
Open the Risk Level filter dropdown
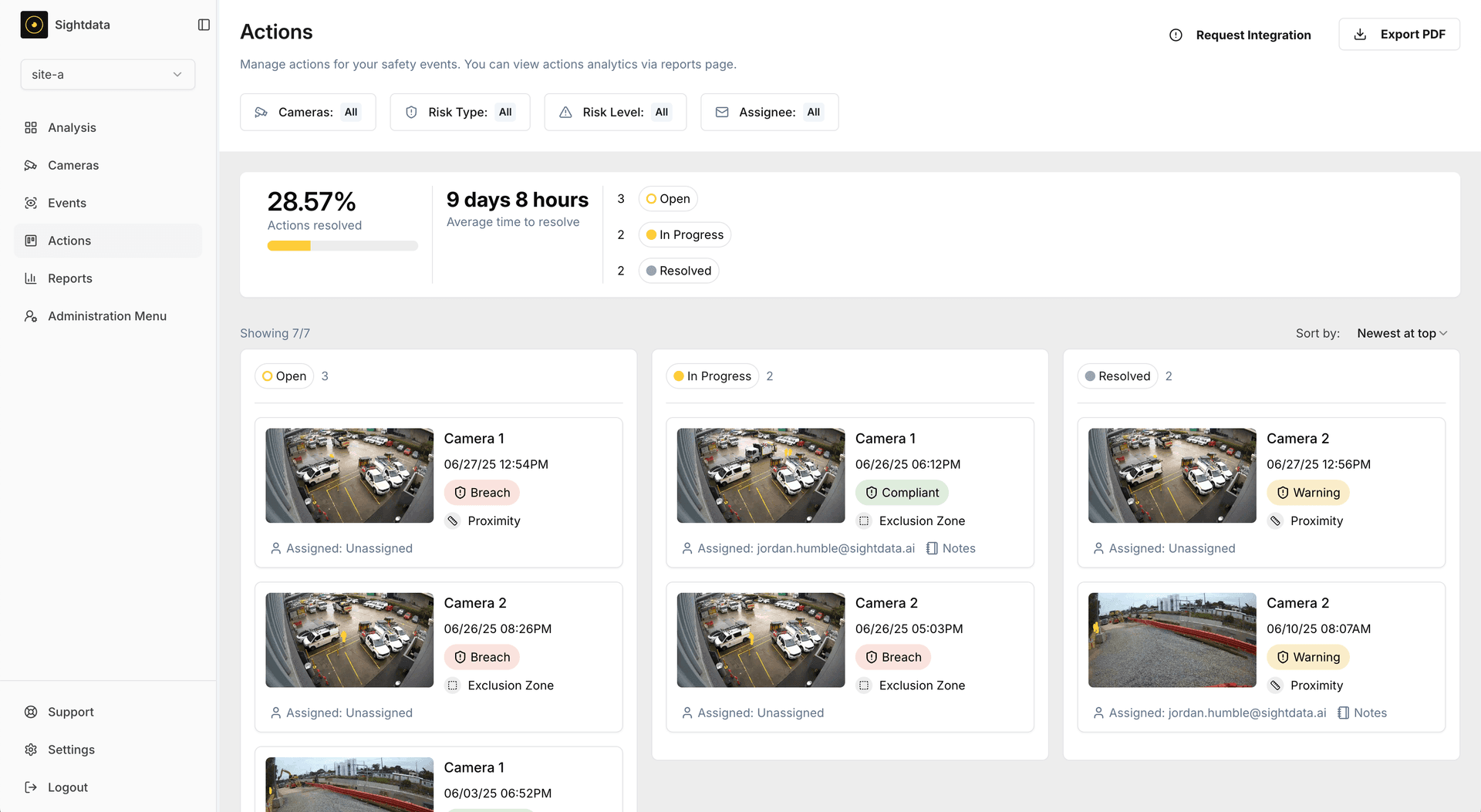pos(615,113)
